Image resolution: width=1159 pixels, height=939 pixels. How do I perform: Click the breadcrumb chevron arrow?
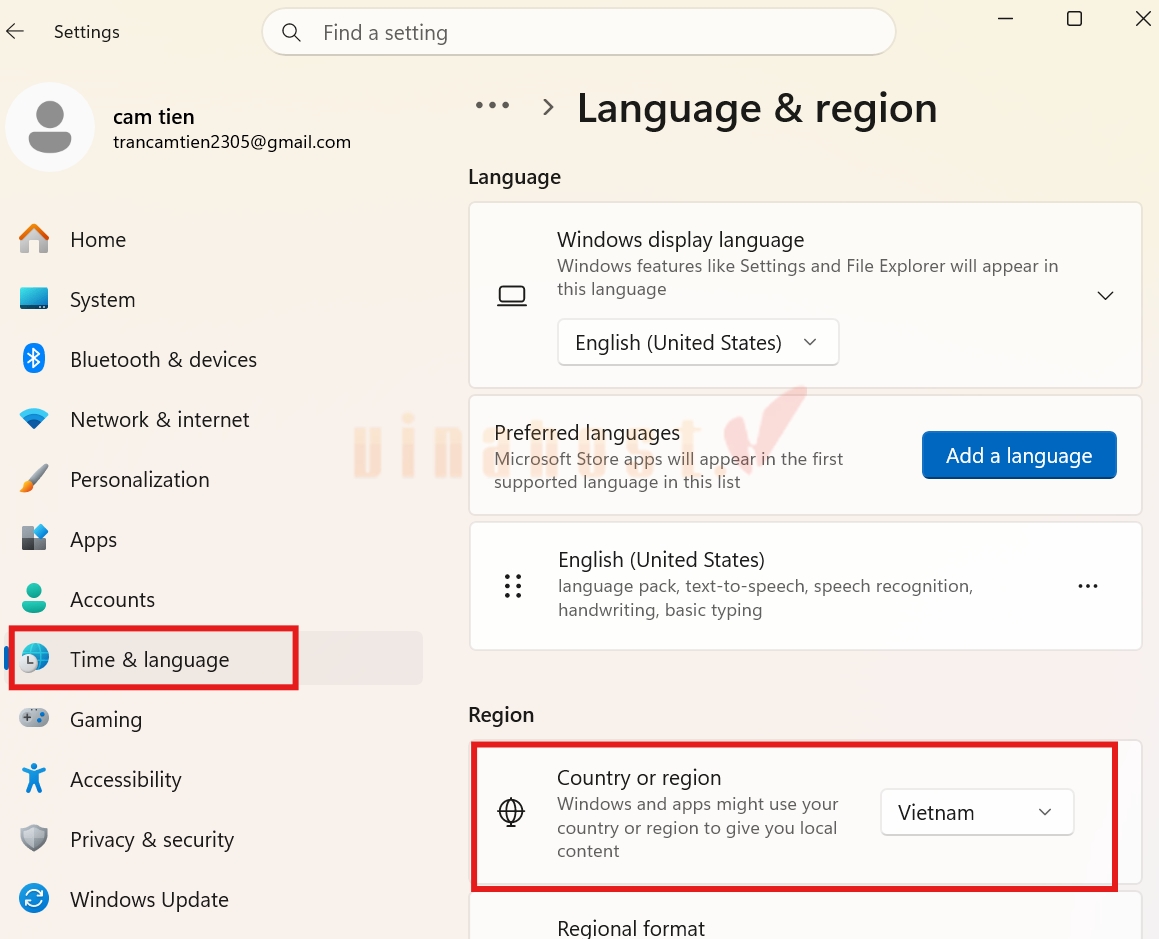[x=548, y=106]
